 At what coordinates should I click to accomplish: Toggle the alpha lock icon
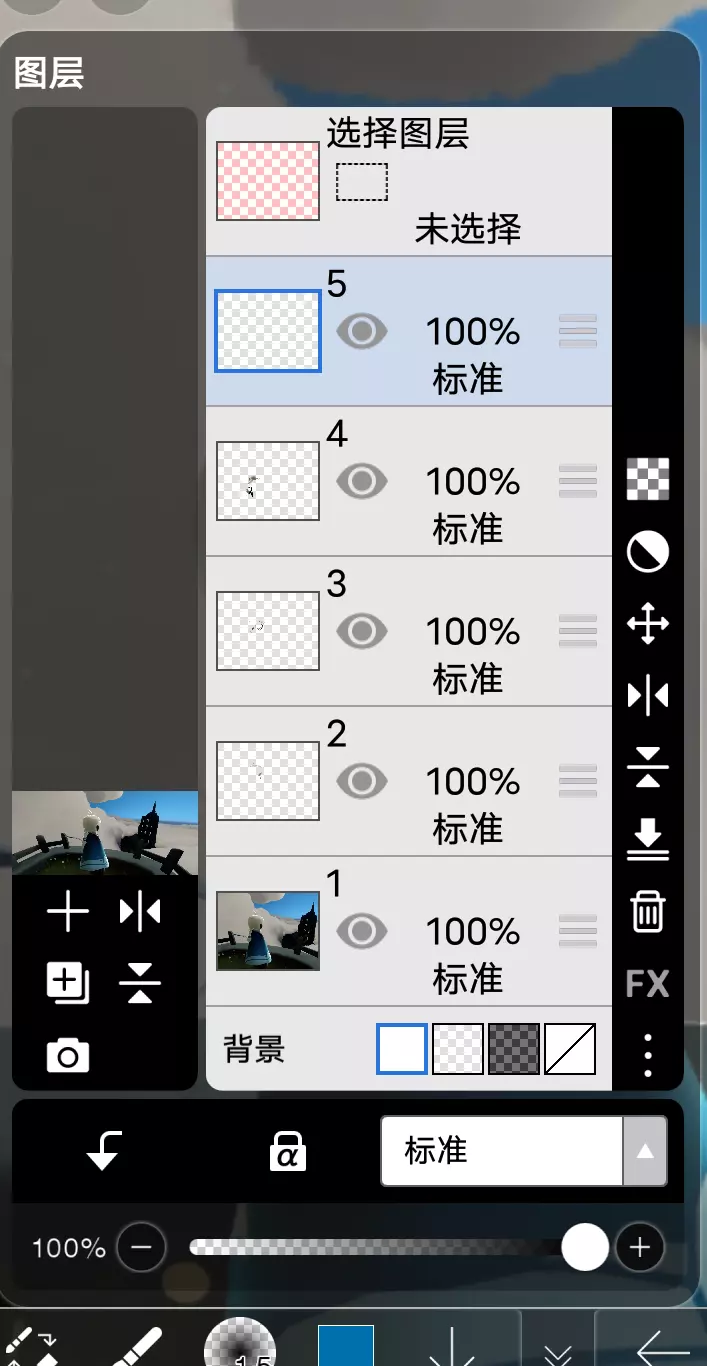pyautogui.click(x=287, y=1152)
